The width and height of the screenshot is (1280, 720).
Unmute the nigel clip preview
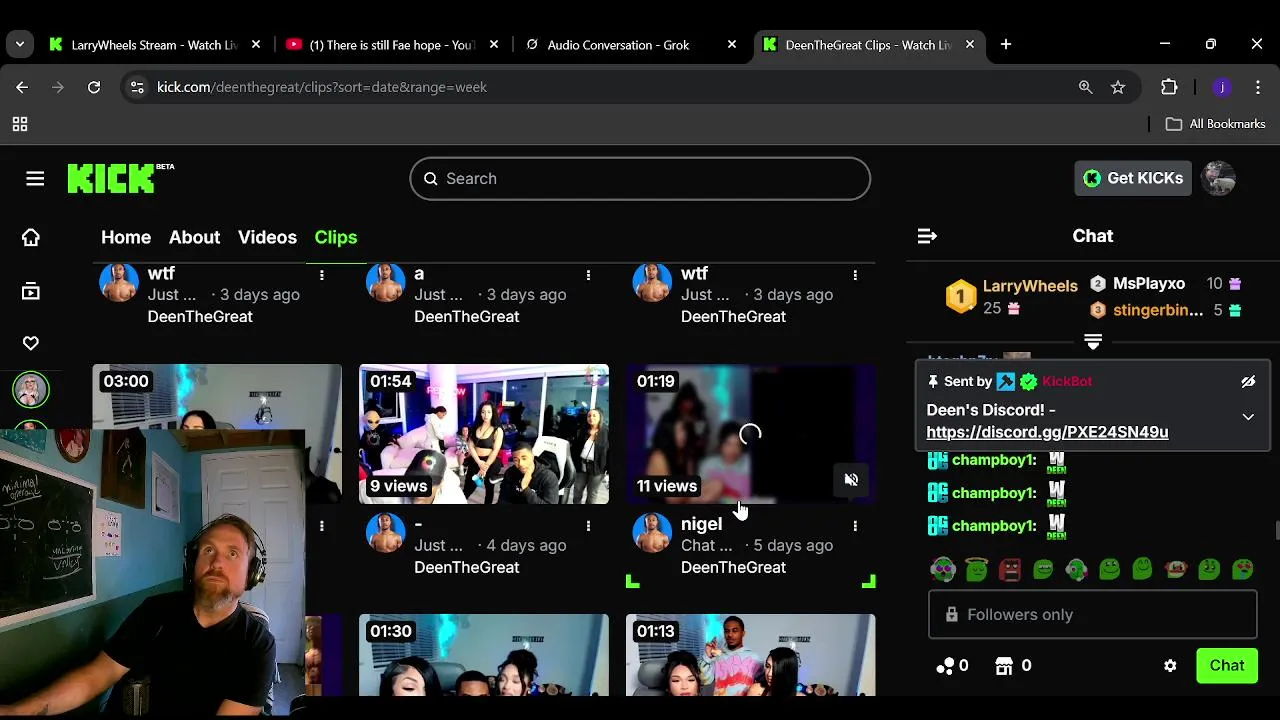click(851, 480)
